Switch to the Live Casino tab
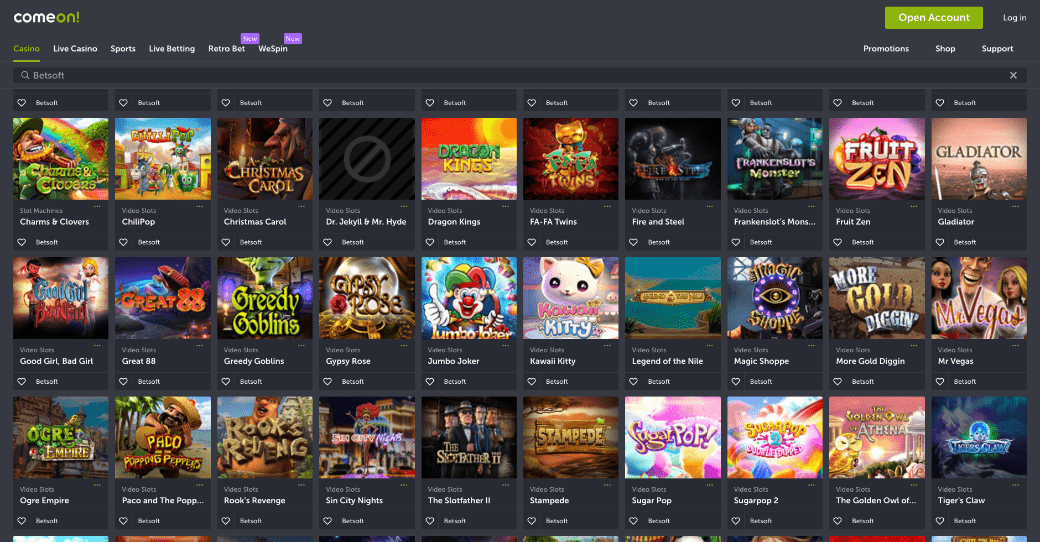Screen dimensions: 1040x542 pyautogui.click(x=75, y=48)
